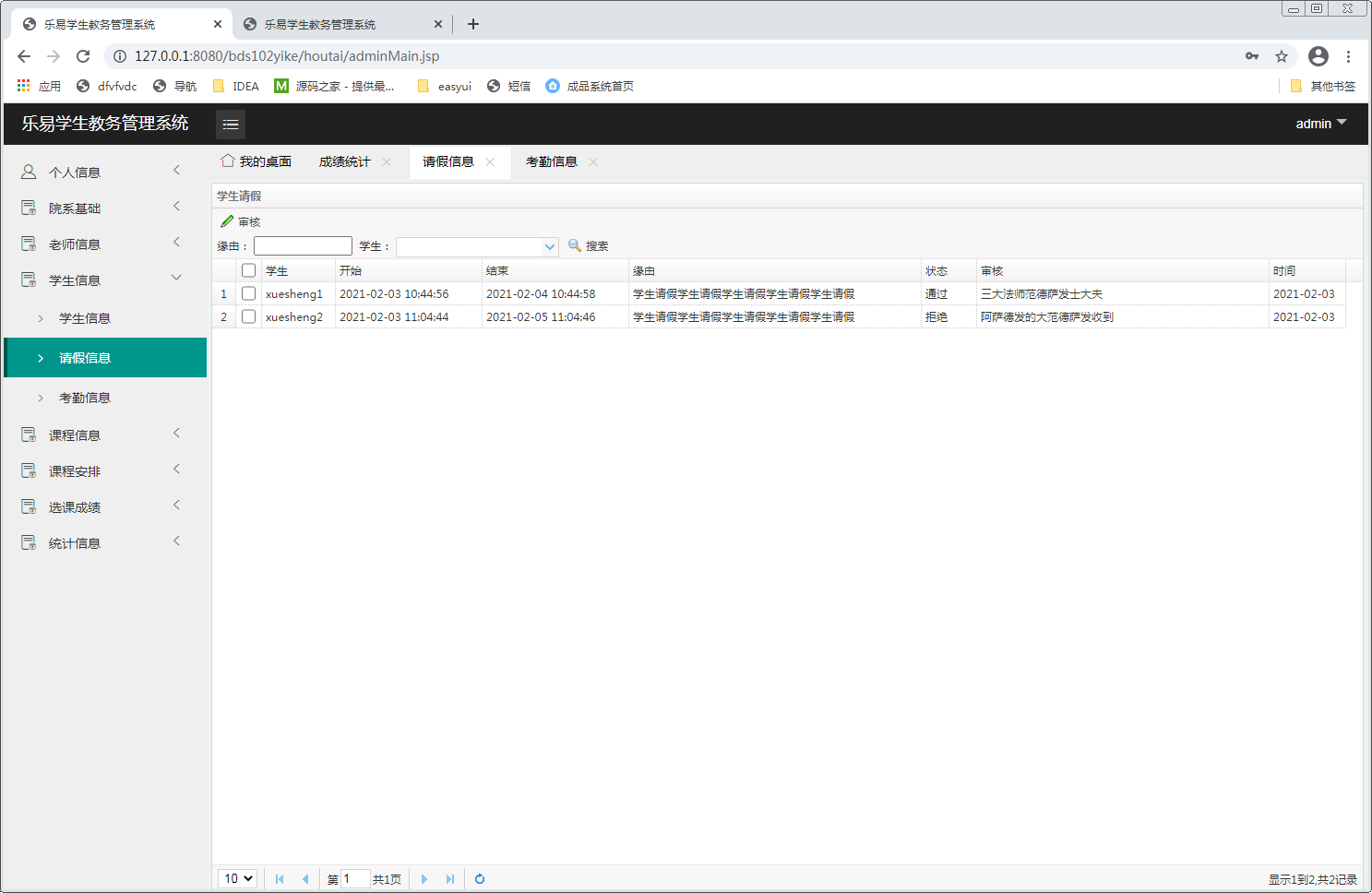Expand the 院系基础 menu chevron

177,206
